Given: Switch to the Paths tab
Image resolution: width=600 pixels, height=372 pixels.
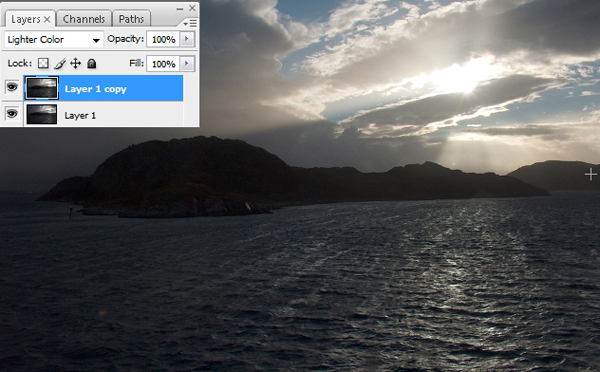Looking at the screenshot, I should (x=131, y=19).
